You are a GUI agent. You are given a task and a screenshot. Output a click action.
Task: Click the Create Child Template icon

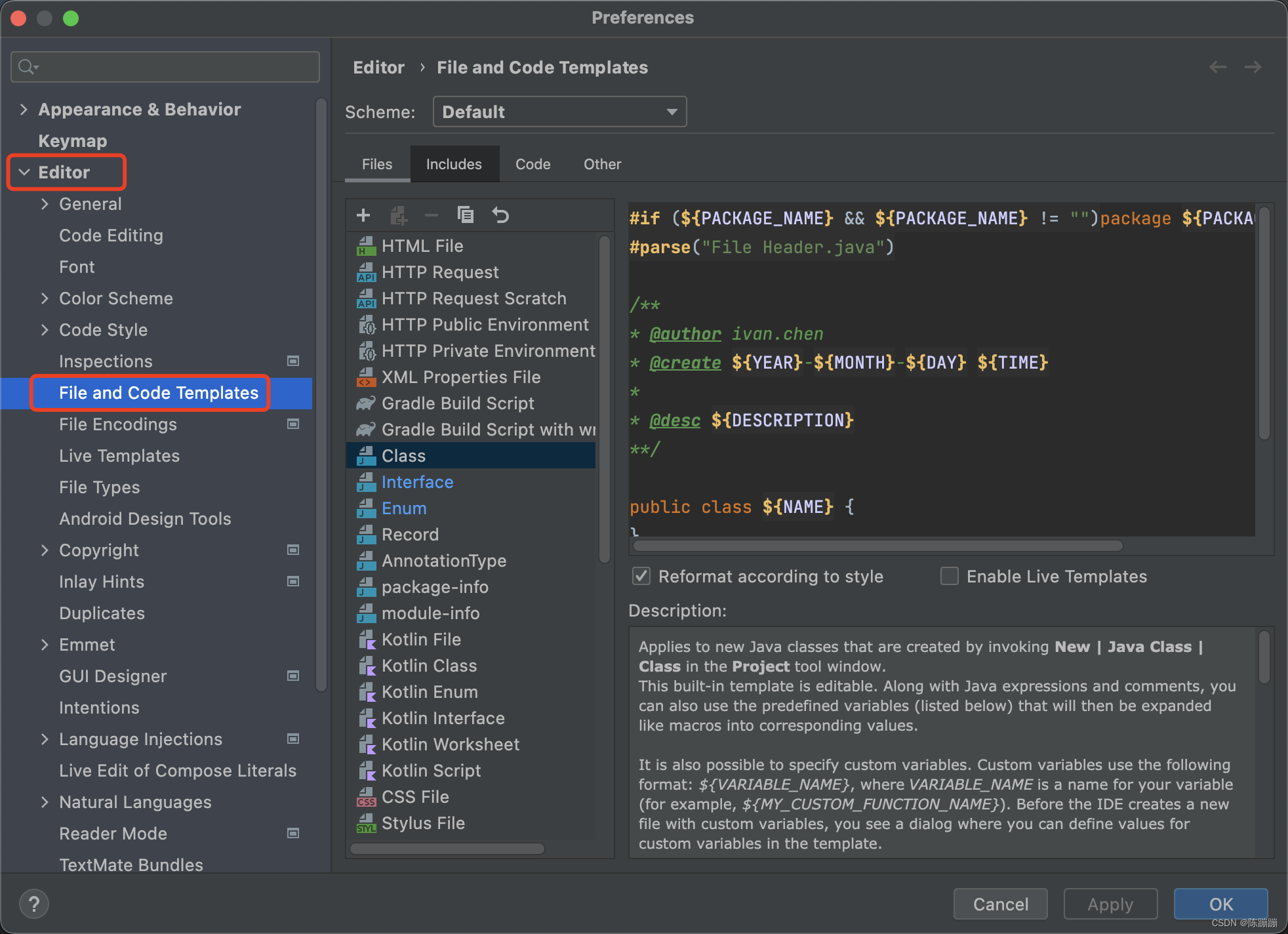point(399,215)
